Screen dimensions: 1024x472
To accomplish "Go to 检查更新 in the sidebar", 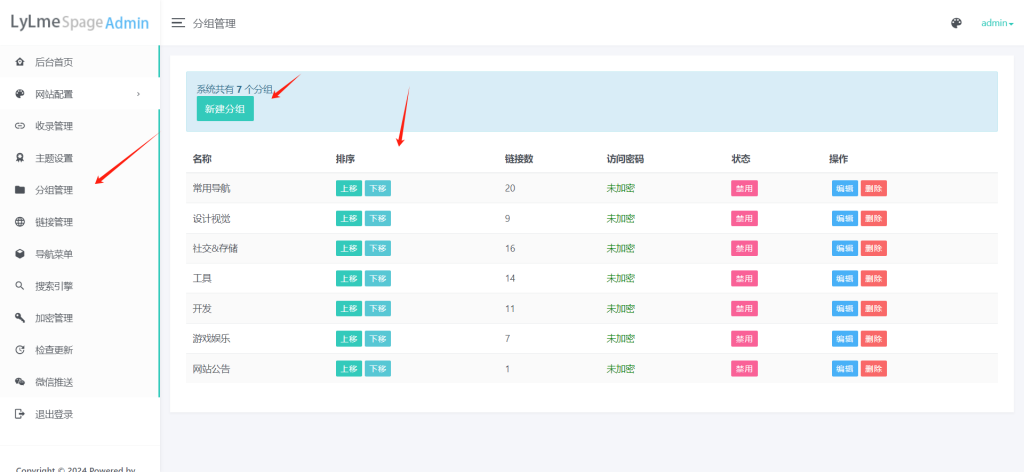I will (x=54, y=350).
